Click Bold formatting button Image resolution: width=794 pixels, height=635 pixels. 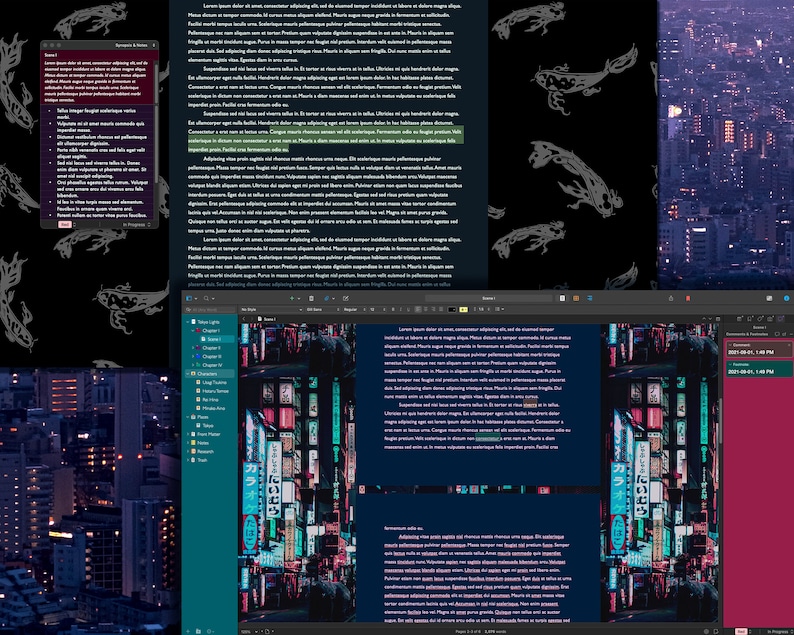click(393, 309)
